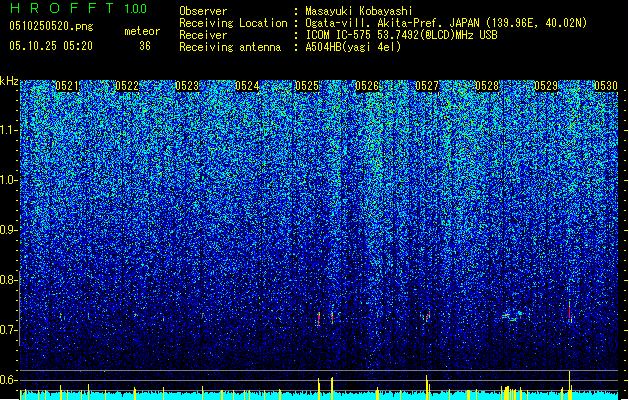Image resolution: width=629 pixels, height=400 pixels.
Task: Click the 0526 time marker
Action: (x=367, y=86)
